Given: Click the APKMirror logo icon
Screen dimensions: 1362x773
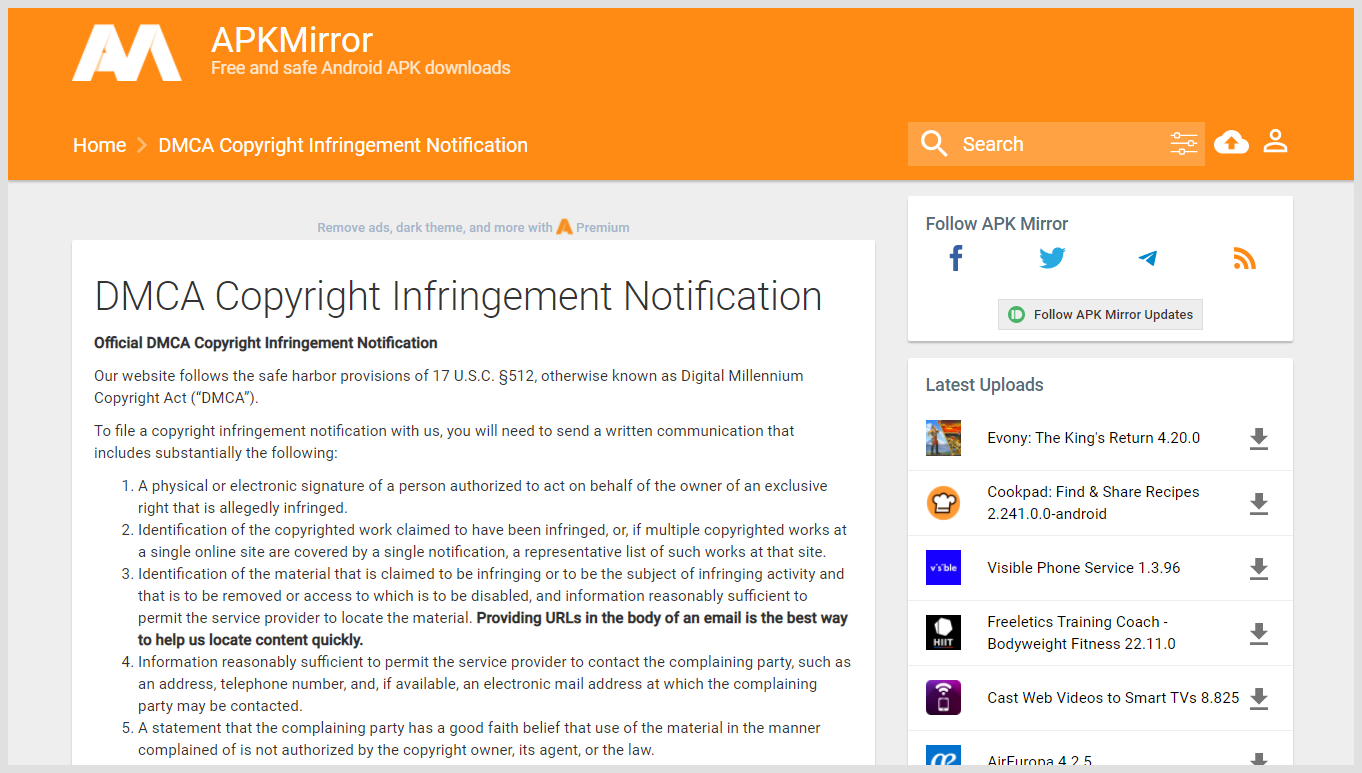Looking at the screenshot, I should tap(127, 53).
